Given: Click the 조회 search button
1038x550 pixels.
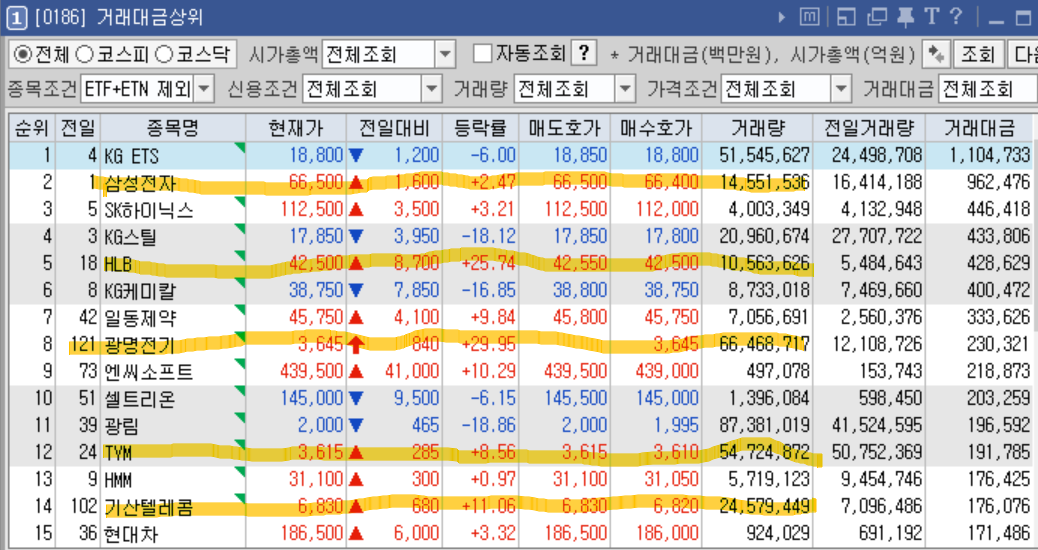Looking at the screenshot, I should tap(978, 55).
